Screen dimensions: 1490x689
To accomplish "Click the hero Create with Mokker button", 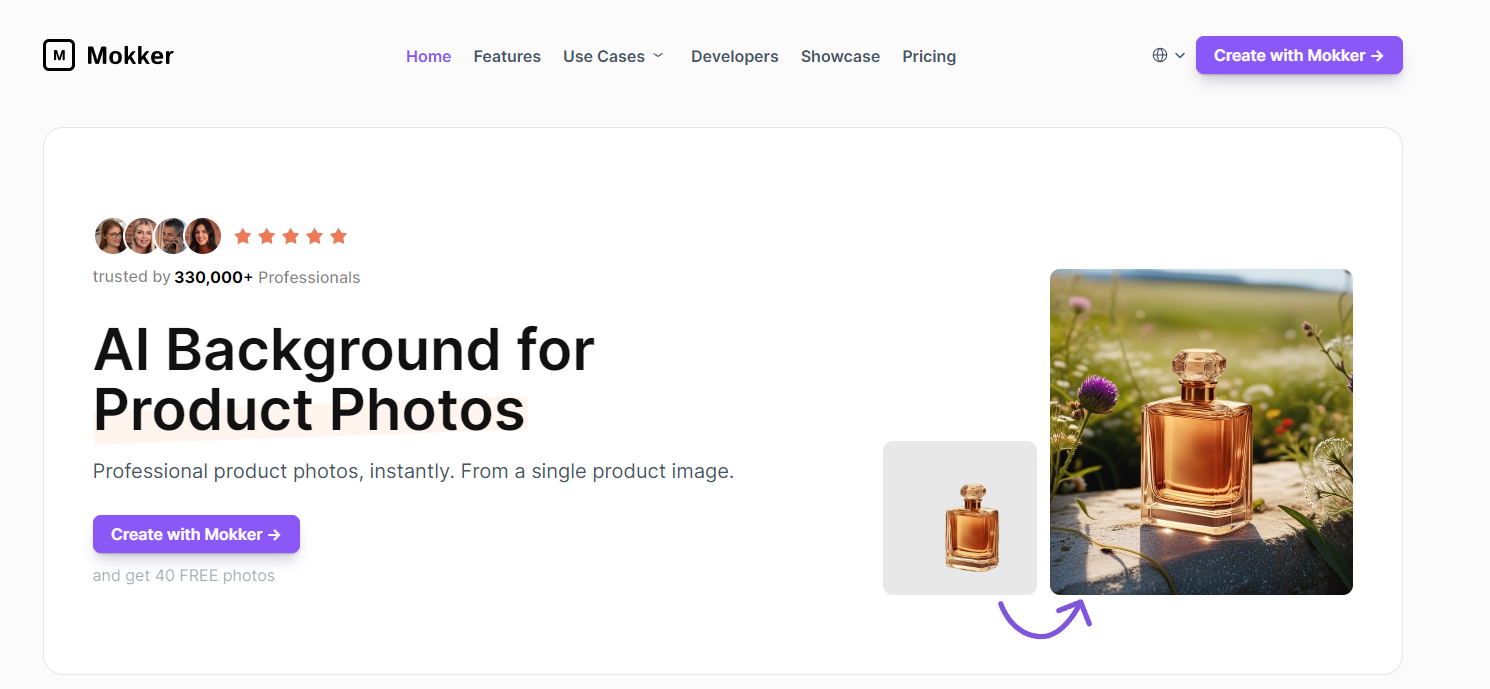I will pyautogui.click(x=196, y=534).
